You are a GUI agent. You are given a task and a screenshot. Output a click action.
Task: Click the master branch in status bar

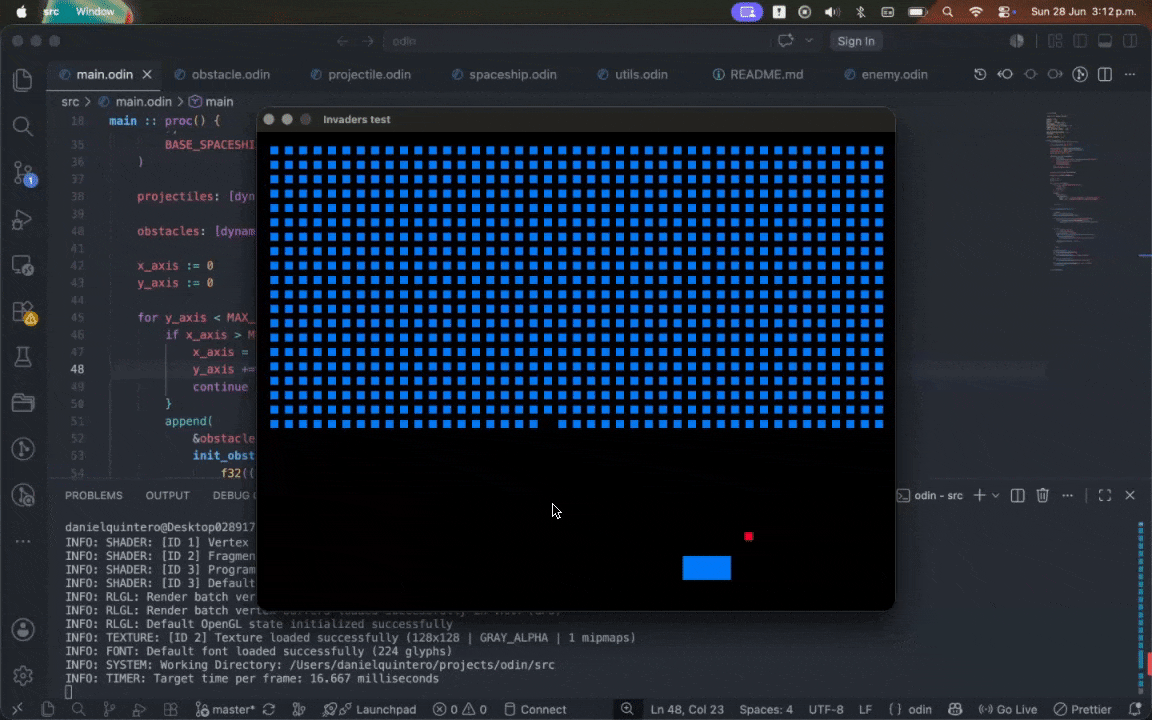coord(226,709)
